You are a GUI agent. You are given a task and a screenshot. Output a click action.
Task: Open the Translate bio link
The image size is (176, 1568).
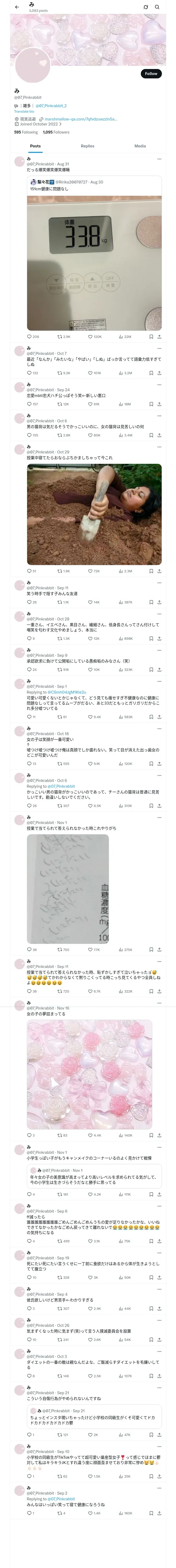click(24, 111)
